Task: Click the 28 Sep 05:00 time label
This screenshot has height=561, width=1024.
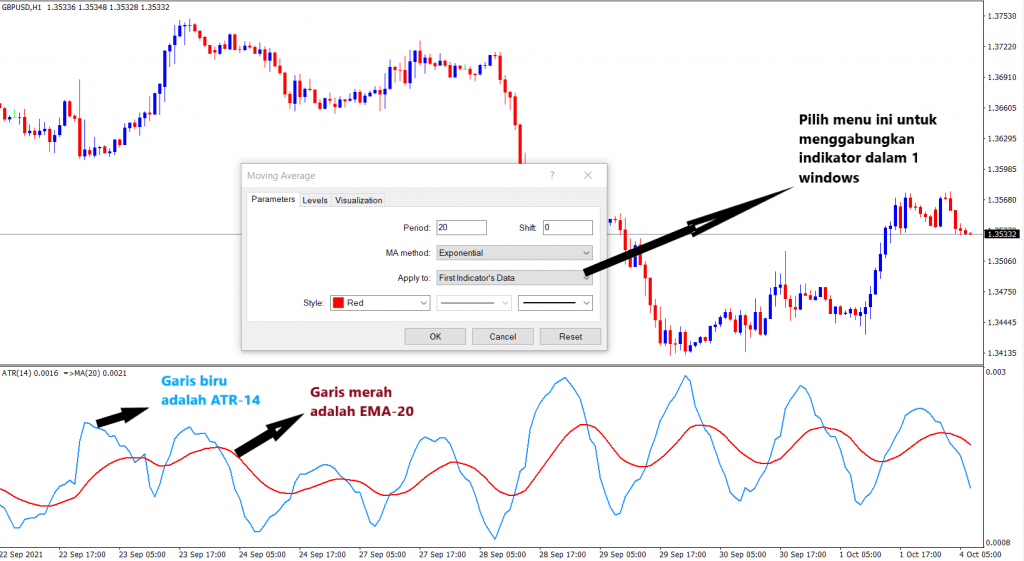Action: [x=502, y=554]
